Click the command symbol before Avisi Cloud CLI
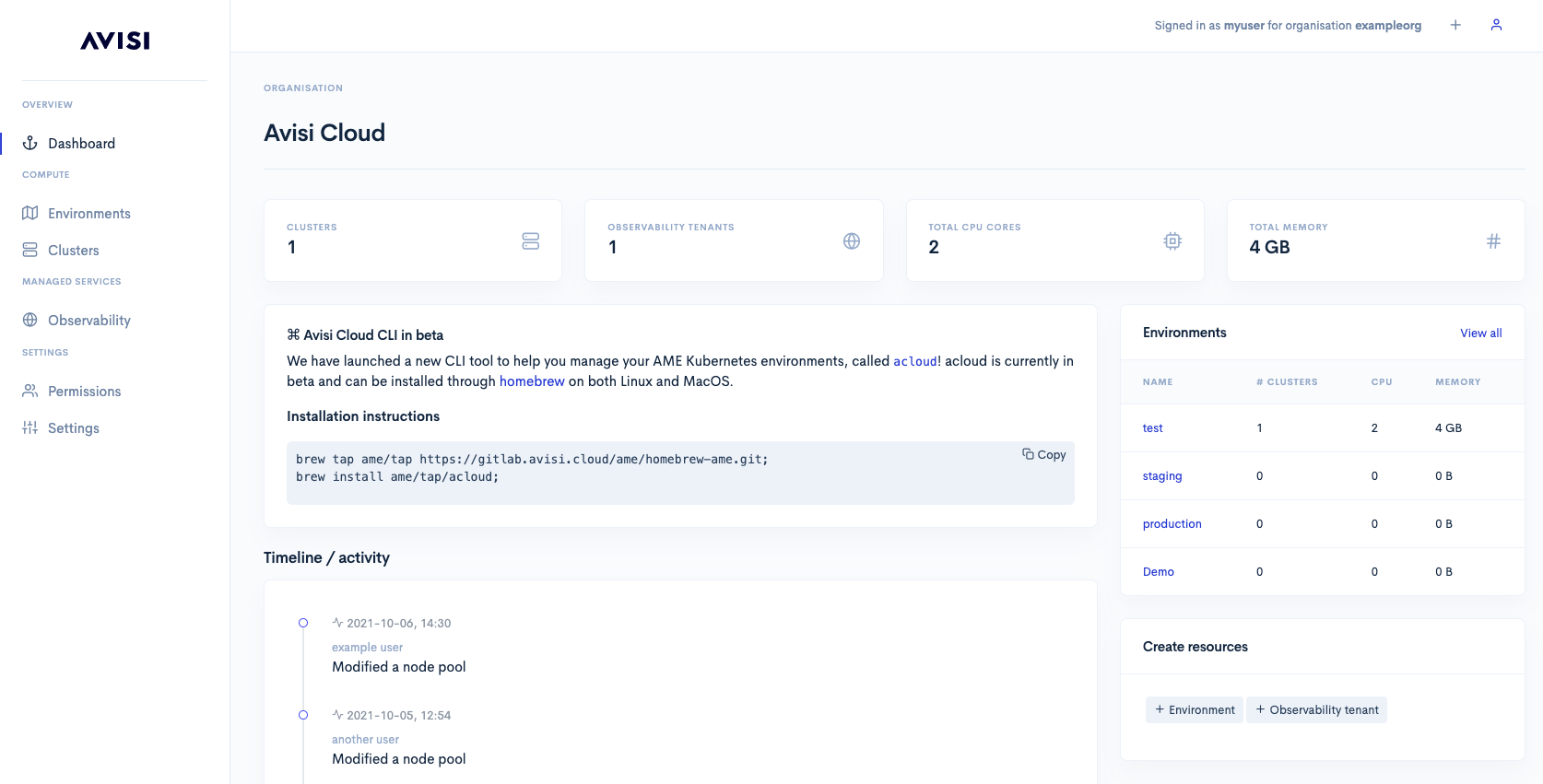 (293, 334)
